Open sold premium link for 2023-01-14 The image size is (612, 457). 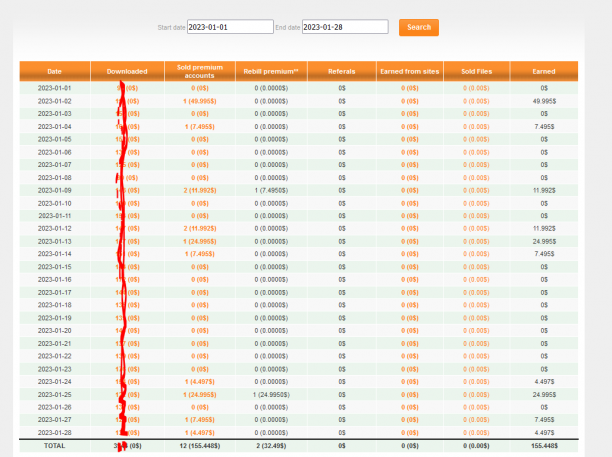coord(200,254)
